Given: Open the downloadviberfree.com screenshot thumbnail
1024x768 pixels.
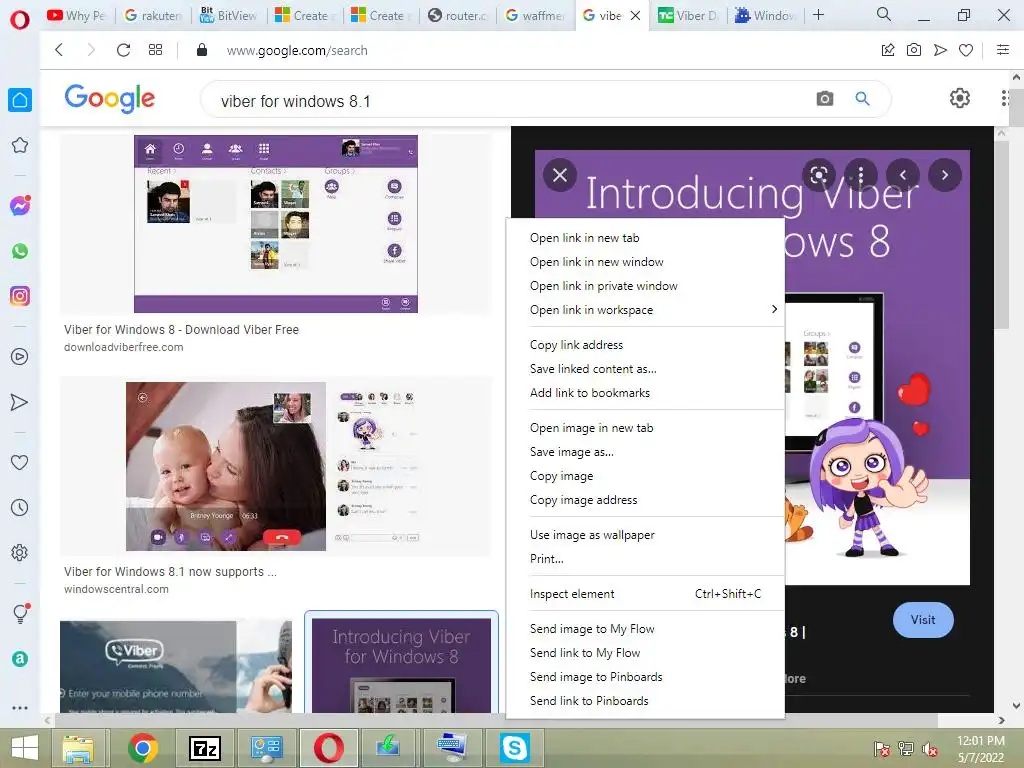Looking at the screenshot, I should (276, 224).
